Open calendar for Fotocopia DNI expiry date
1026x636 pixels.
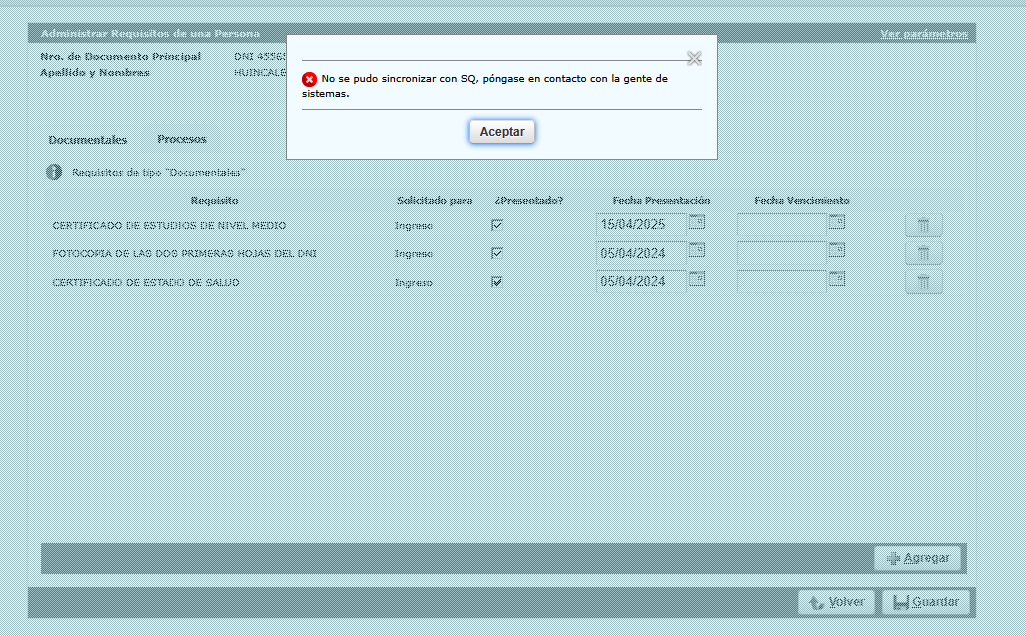[x=836, y=250]
